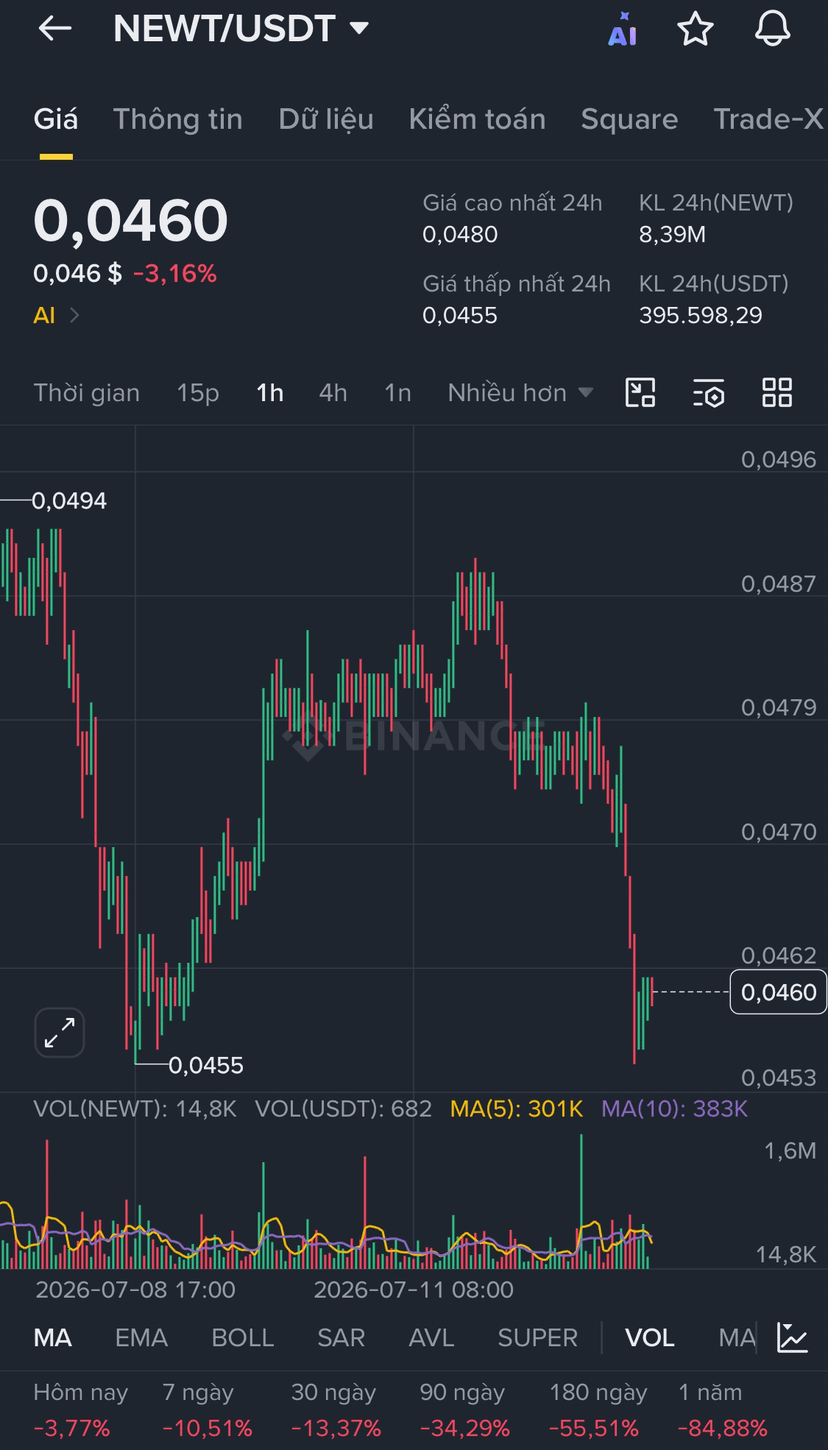This screenshot has width=828, height=1450.
Task: Tap the large 0,0460 price
Action: pos(131,221)
